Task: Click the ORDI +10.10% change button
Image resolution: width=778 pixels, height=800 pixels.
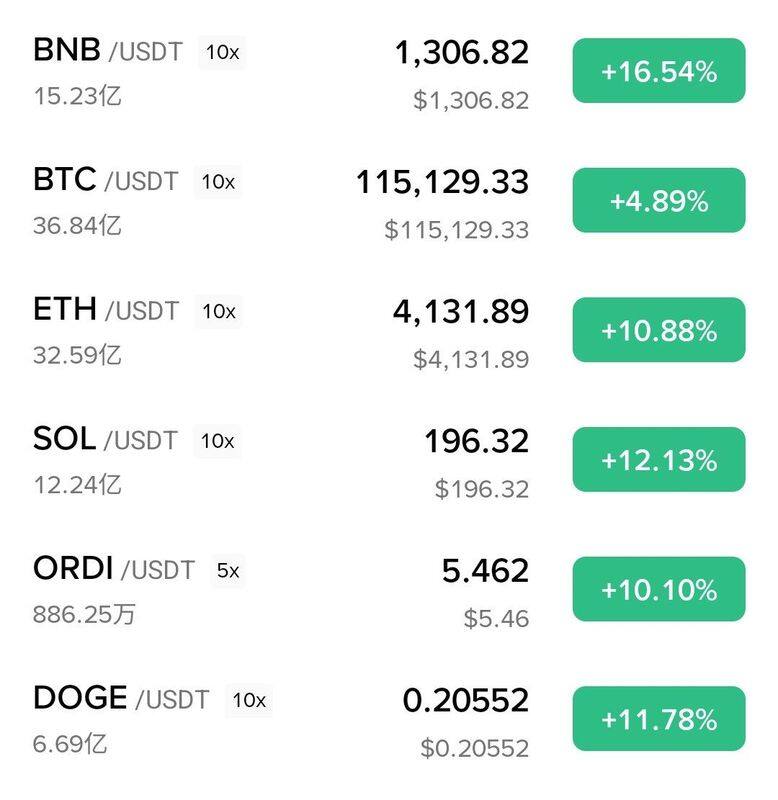Action: pyautogui.click(x=658, y=589)
